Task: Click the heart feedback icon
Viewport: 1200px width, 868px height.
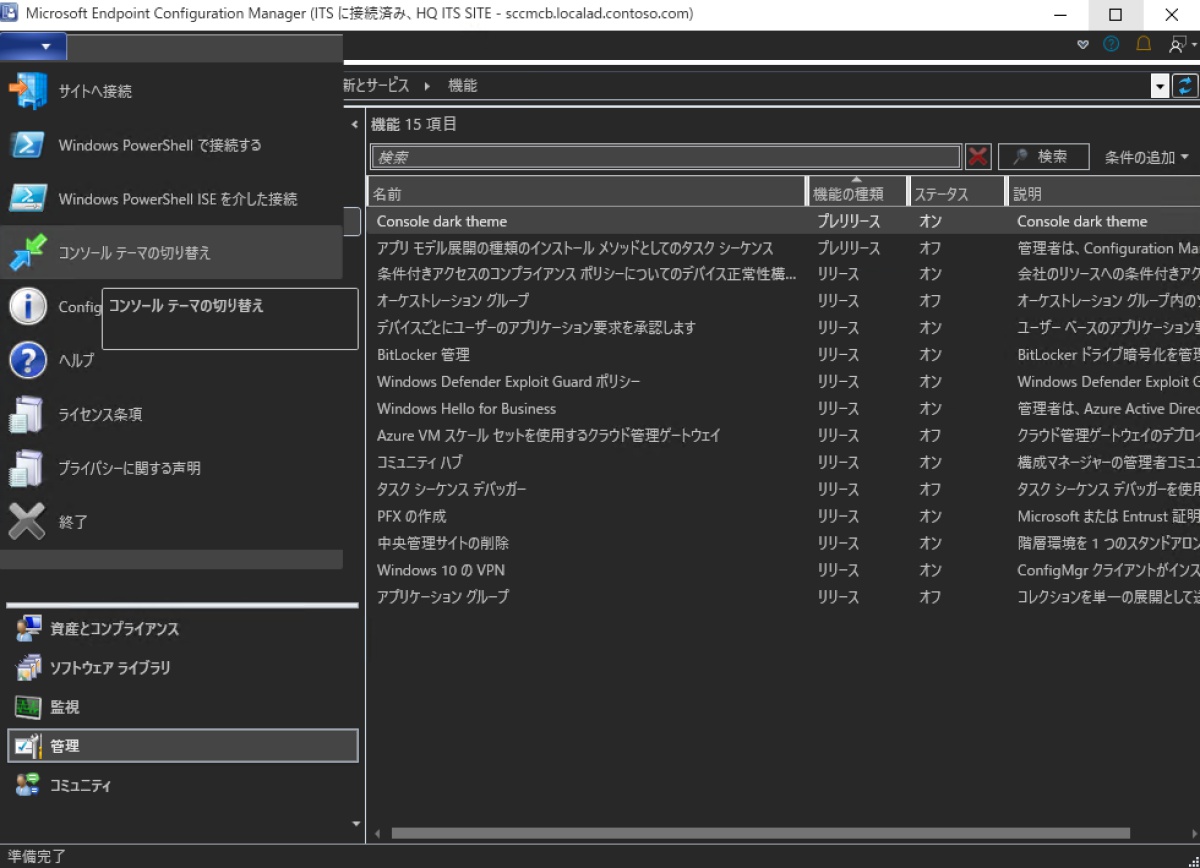Action: click(x=1082, y=44)
